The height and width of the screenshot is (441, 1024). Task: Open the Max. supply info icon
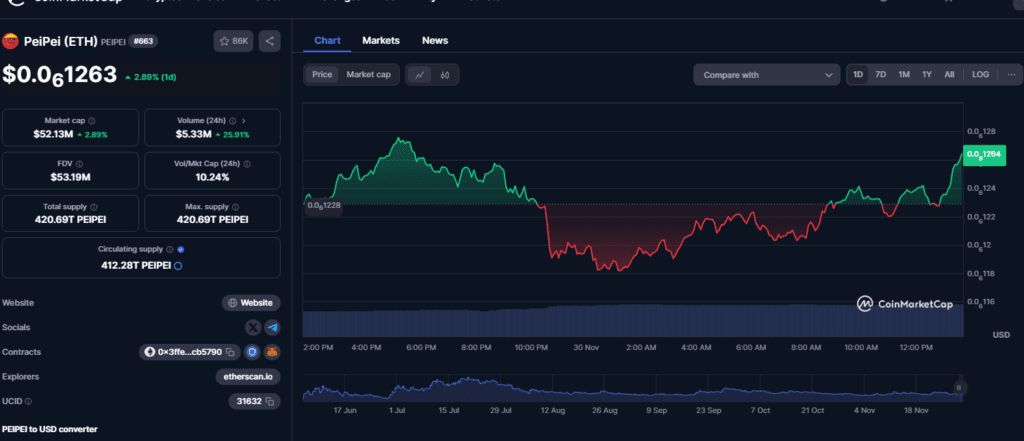coord(236,206)
